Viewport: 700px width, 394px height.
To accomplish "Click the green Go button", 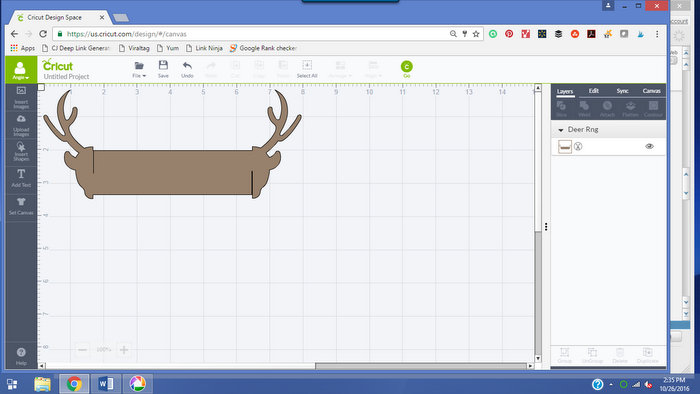I will point(407,69).
